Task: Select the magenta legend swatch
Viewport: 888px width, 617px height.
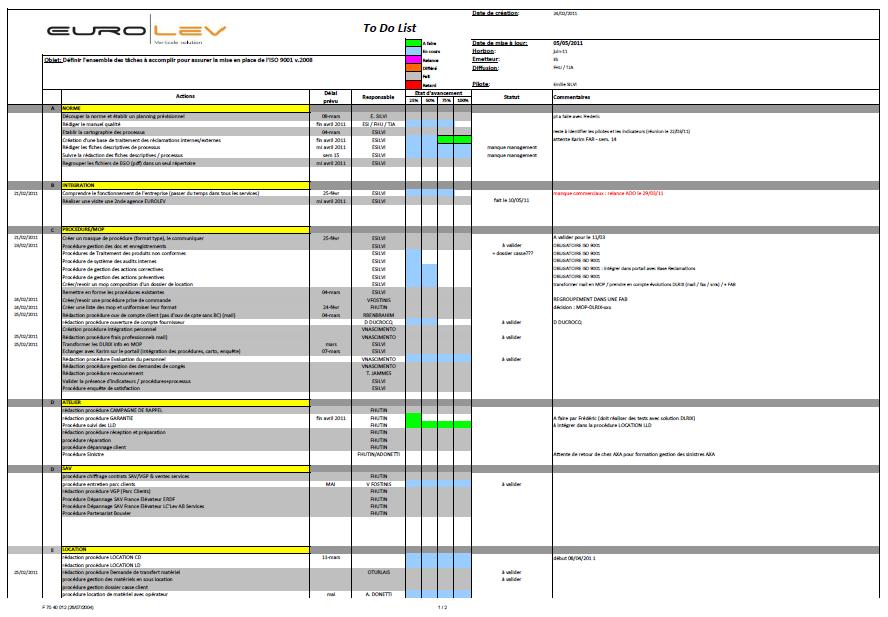Action: tap(413, 59)
